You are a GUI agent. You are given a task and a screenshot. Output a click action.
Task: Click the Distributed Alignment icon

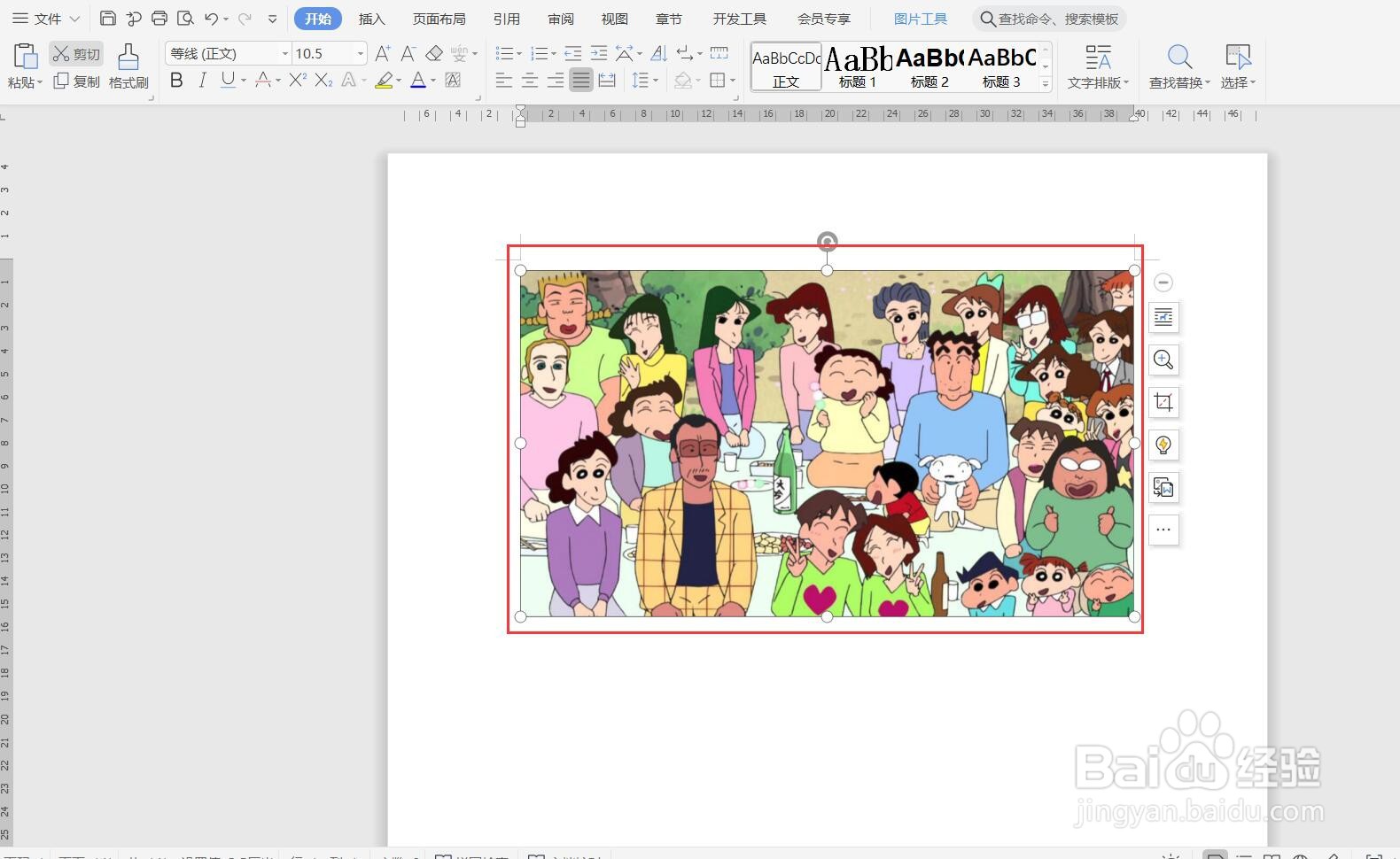point(607,81)
